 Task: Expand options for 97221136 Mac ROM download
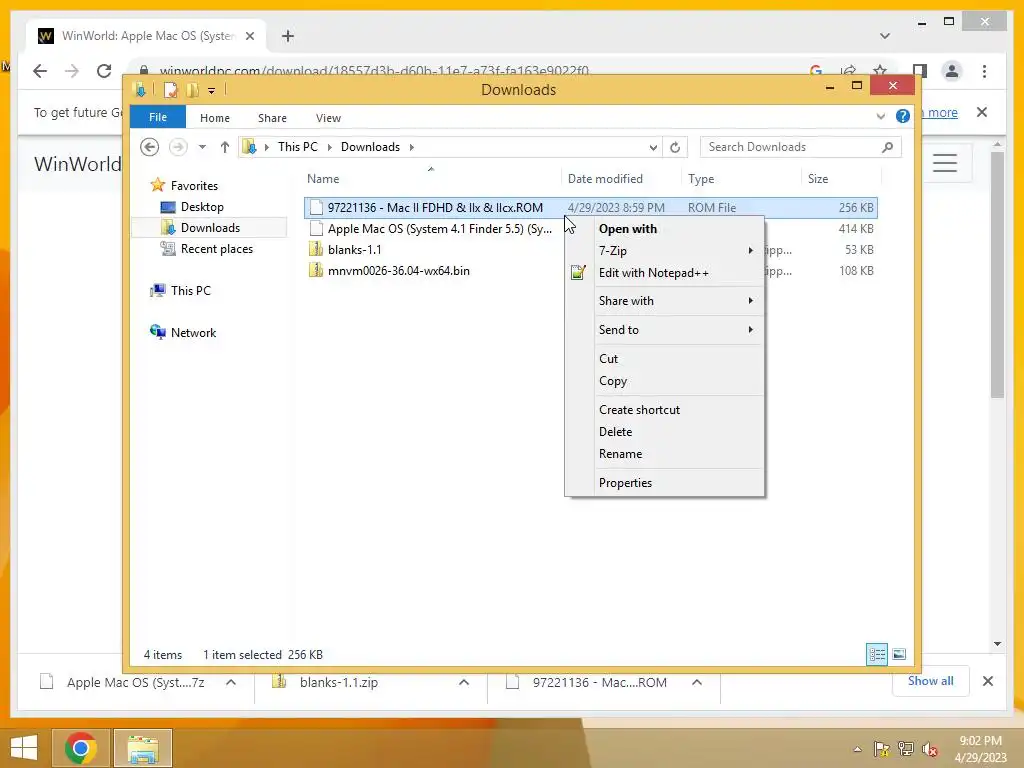[x=697, y=682]
